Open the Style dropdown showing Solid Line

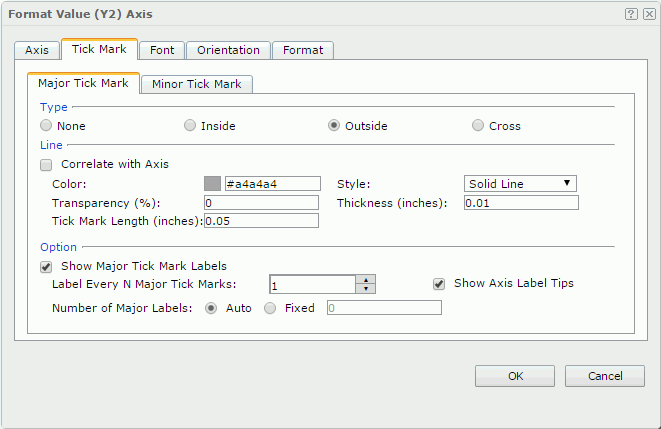pos(521,184)
